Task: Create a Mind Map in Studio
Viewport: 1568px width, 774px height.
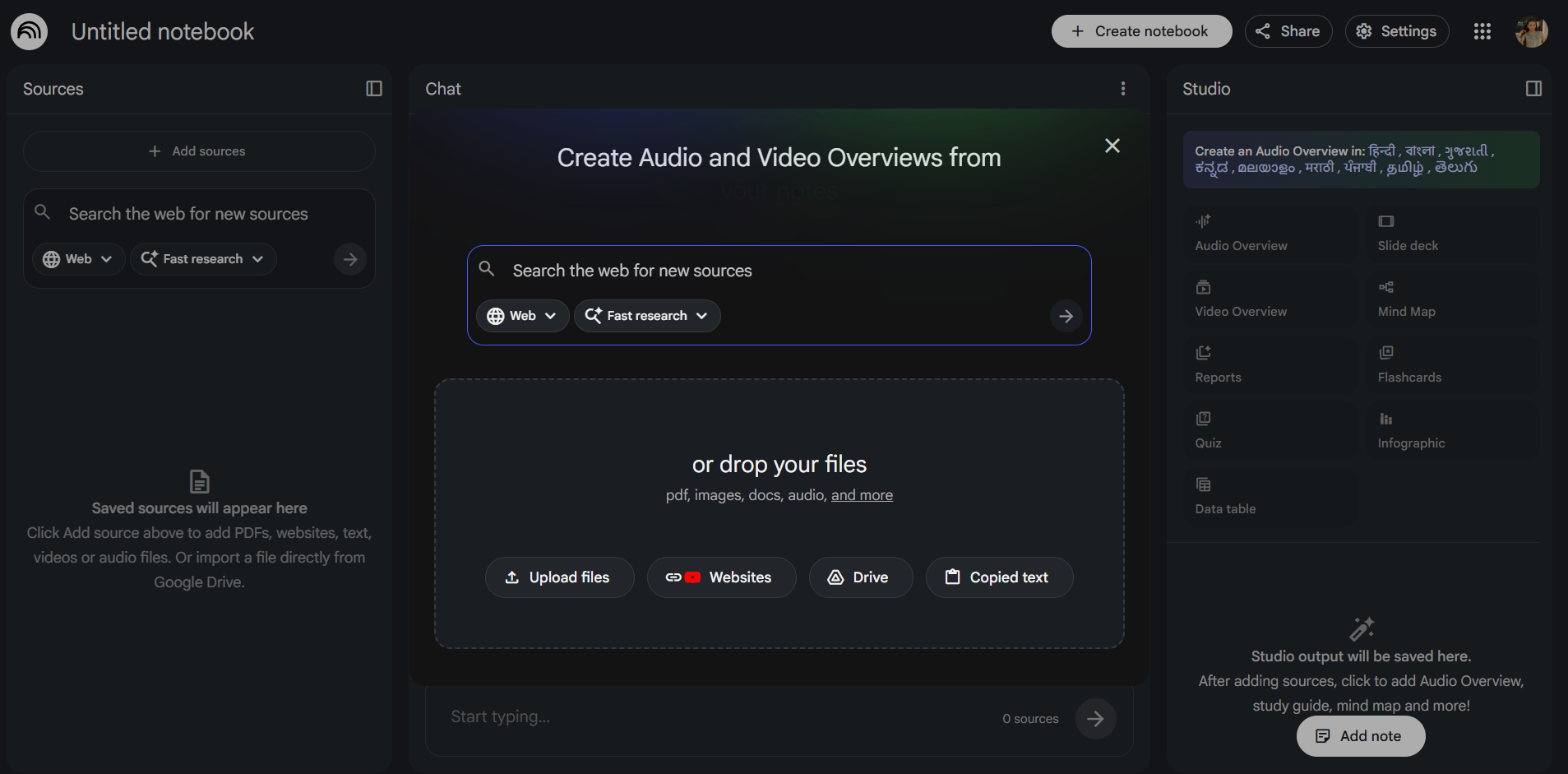Action: click(1452, 299)
